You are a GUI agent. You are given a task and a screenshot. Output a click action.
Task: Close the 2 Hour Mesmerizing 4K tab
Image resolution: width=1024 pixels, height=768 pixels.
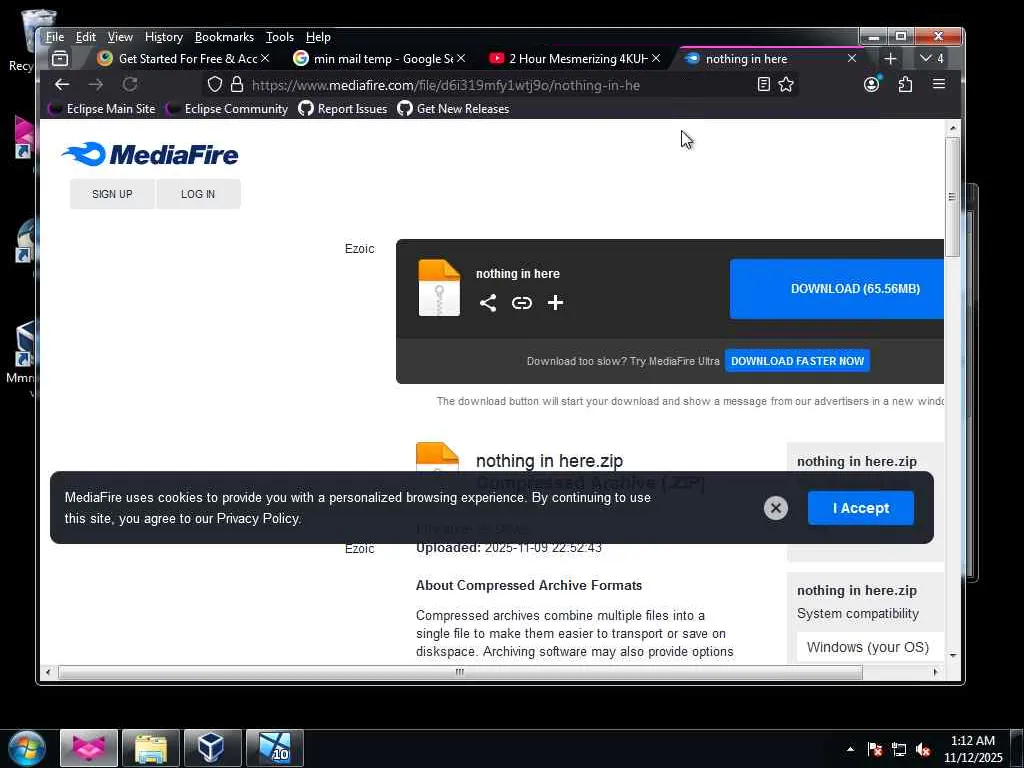(656, 58)
